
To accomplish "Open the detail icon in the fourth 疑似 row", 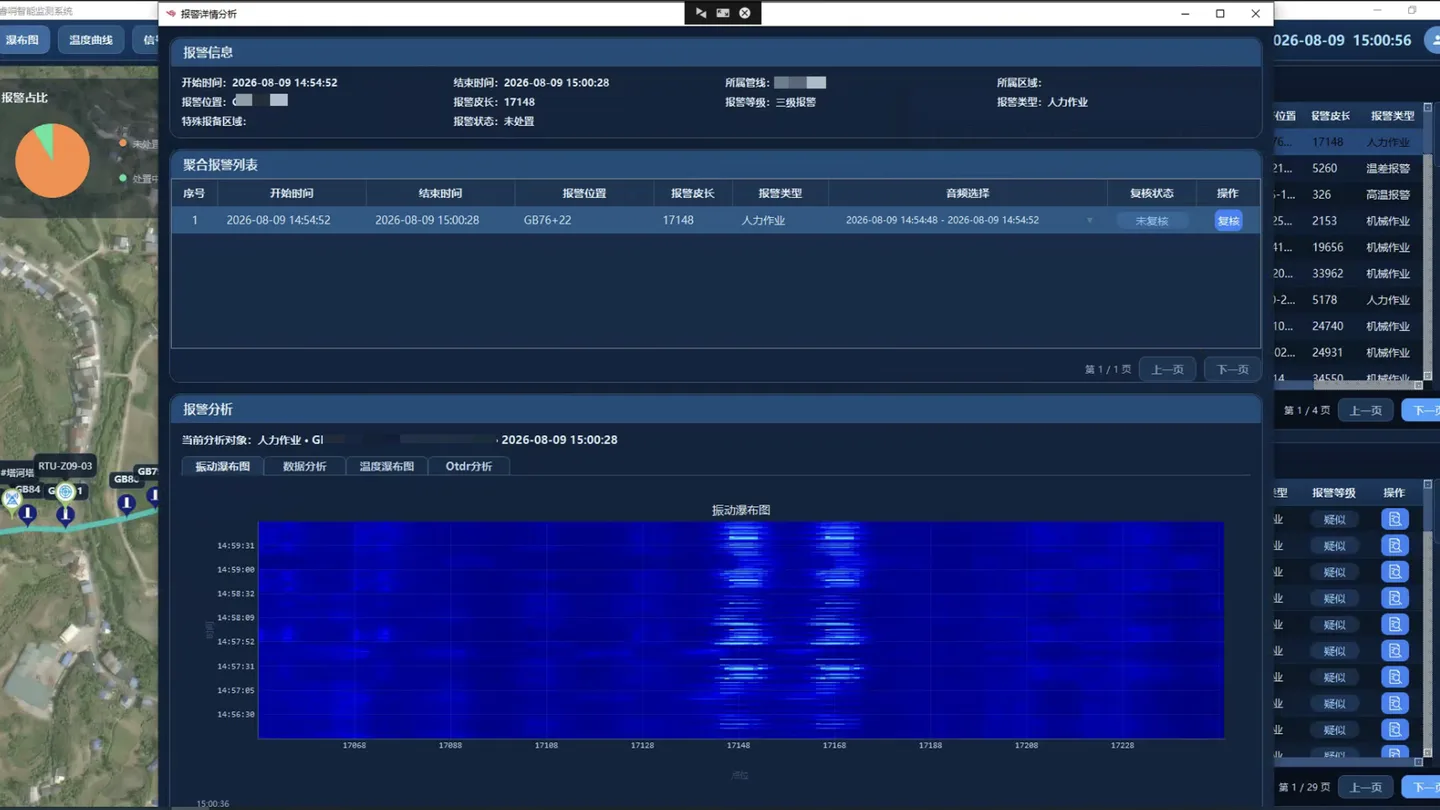I will [1394, 598].
